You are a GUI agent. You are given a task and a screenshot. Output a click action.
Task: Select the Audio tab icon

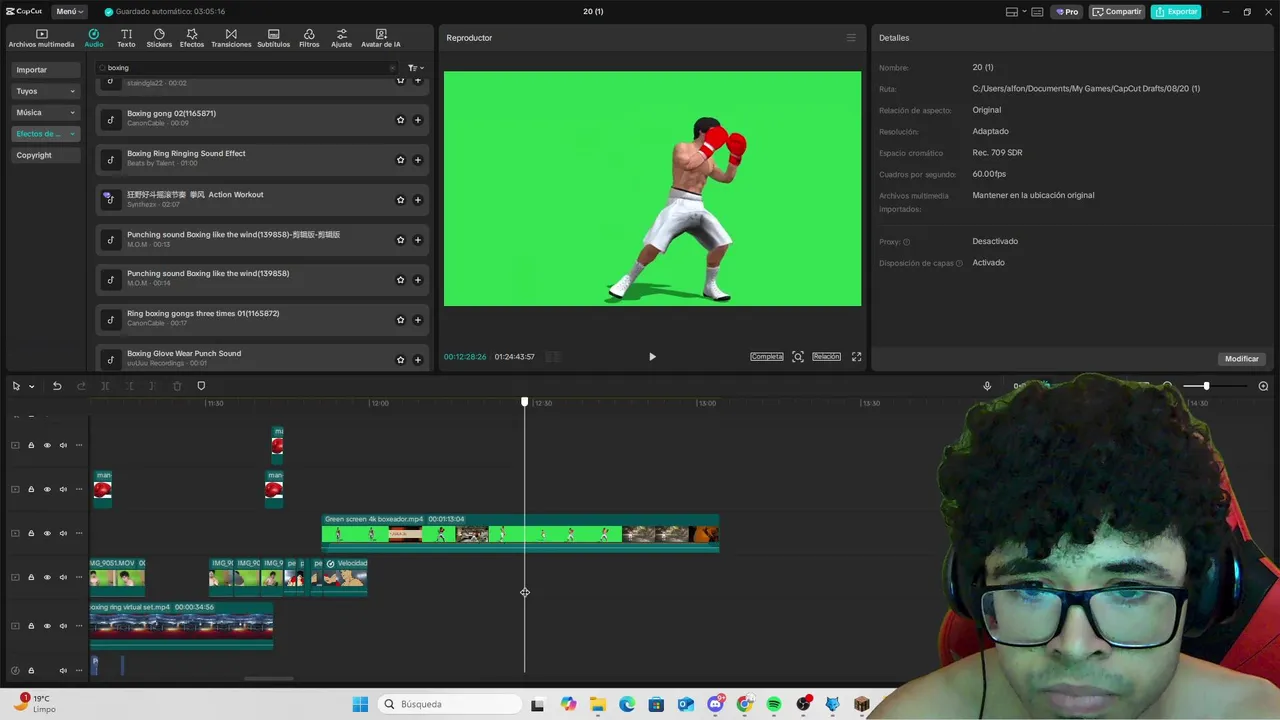[94, 38]
